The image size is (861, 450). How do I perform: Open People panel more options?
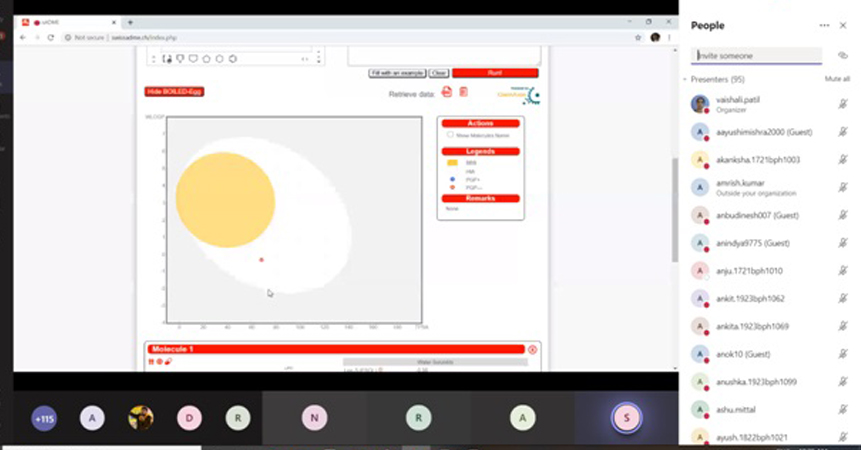point(824,26)
